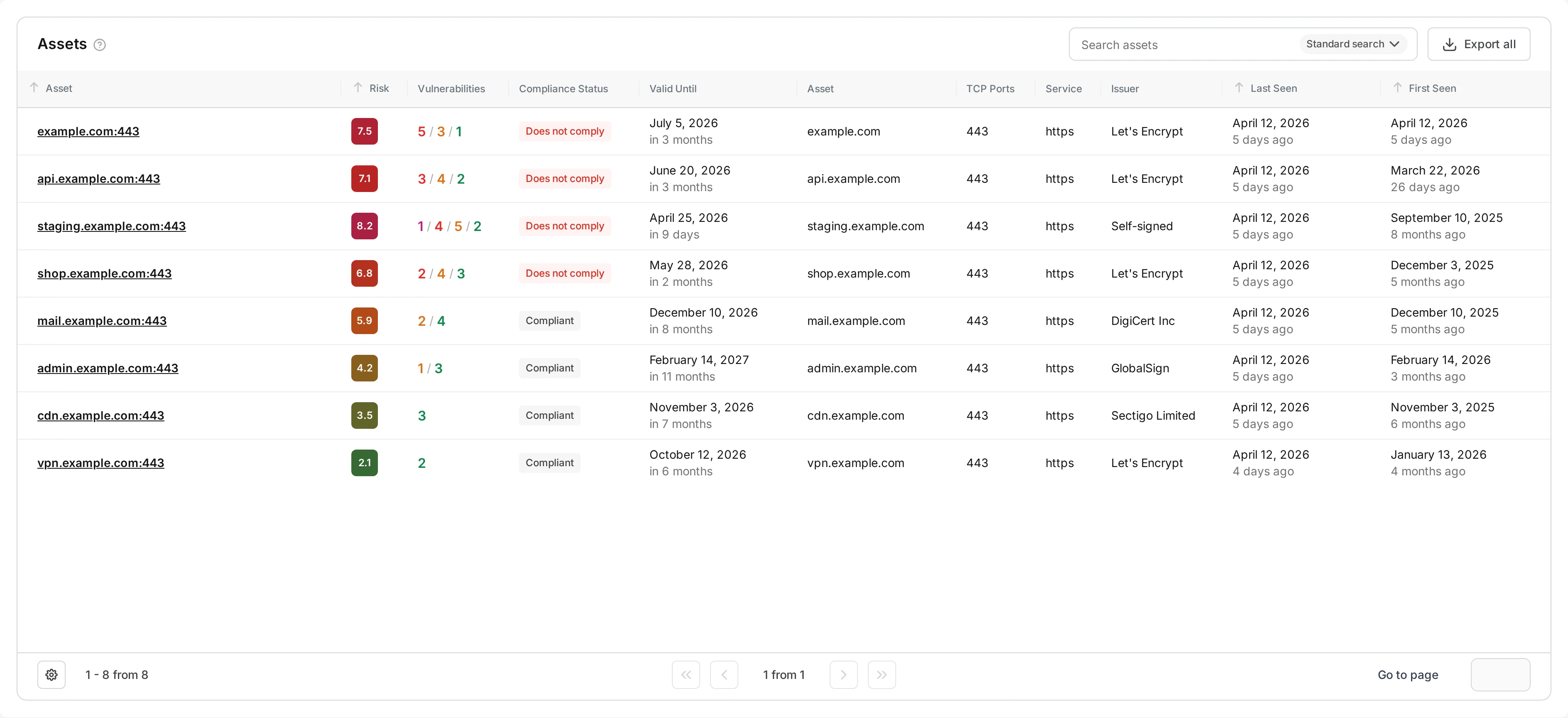Click the 6.8 risk badge

tap(365, 273)
